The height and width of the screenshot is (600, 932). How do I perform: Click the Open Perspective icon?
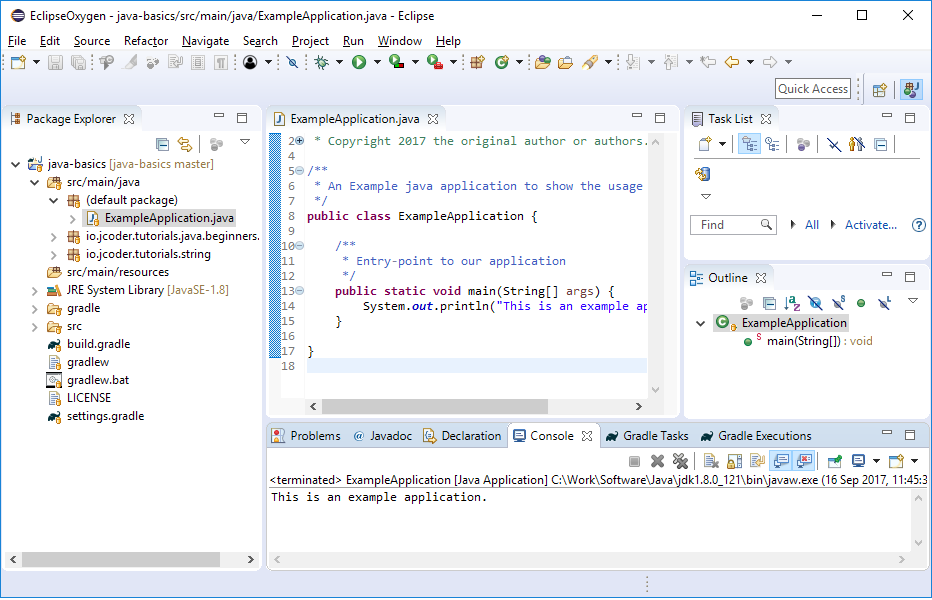(880, 90)
